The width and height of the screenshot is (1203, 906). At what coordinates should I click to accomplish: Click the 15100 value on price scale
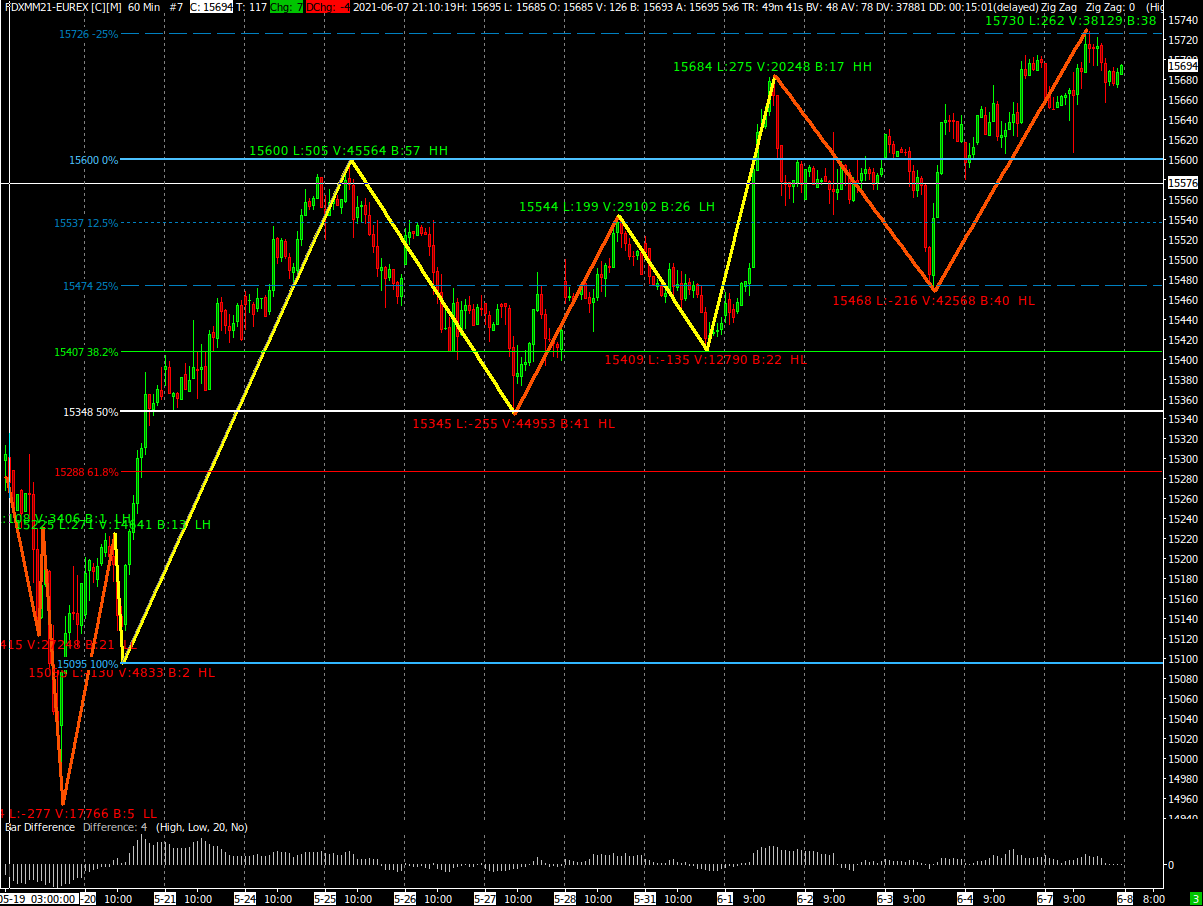click(1184, 659)
